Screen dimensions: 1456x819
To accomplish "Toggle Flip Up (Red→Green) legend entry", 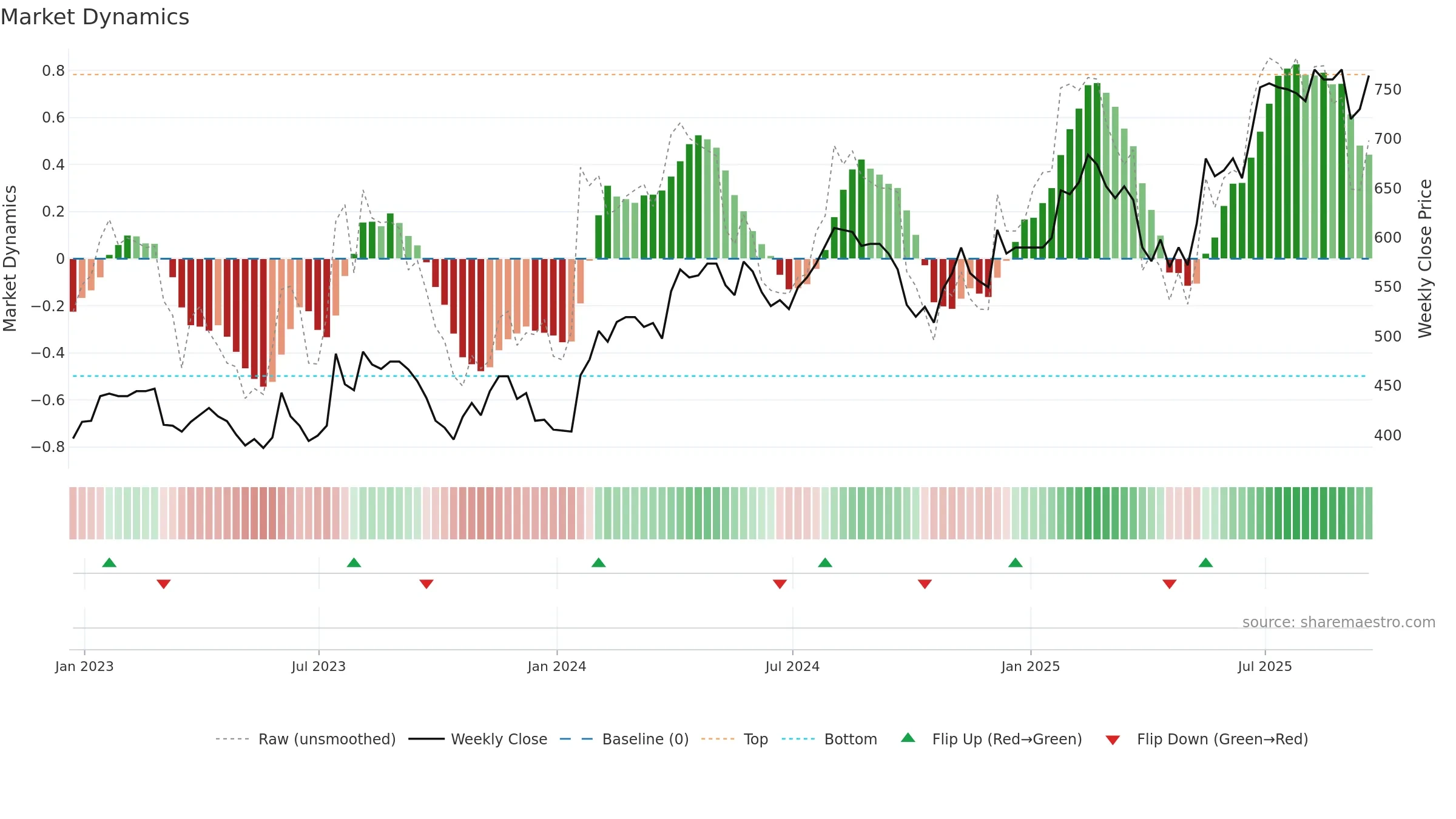I will 992,739.
